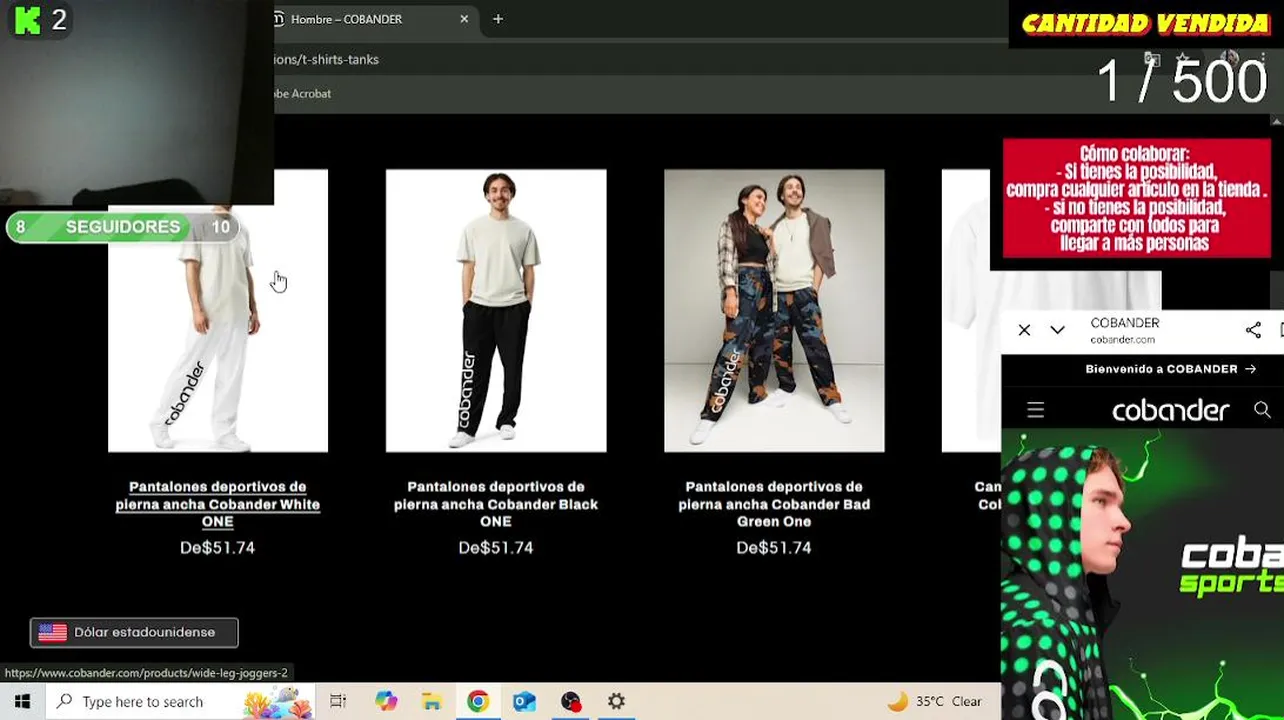Open Pantalones deportivos Cobander Bad Green One link
The height and width of the screenshot is (720, 1284).
(774, 504)
